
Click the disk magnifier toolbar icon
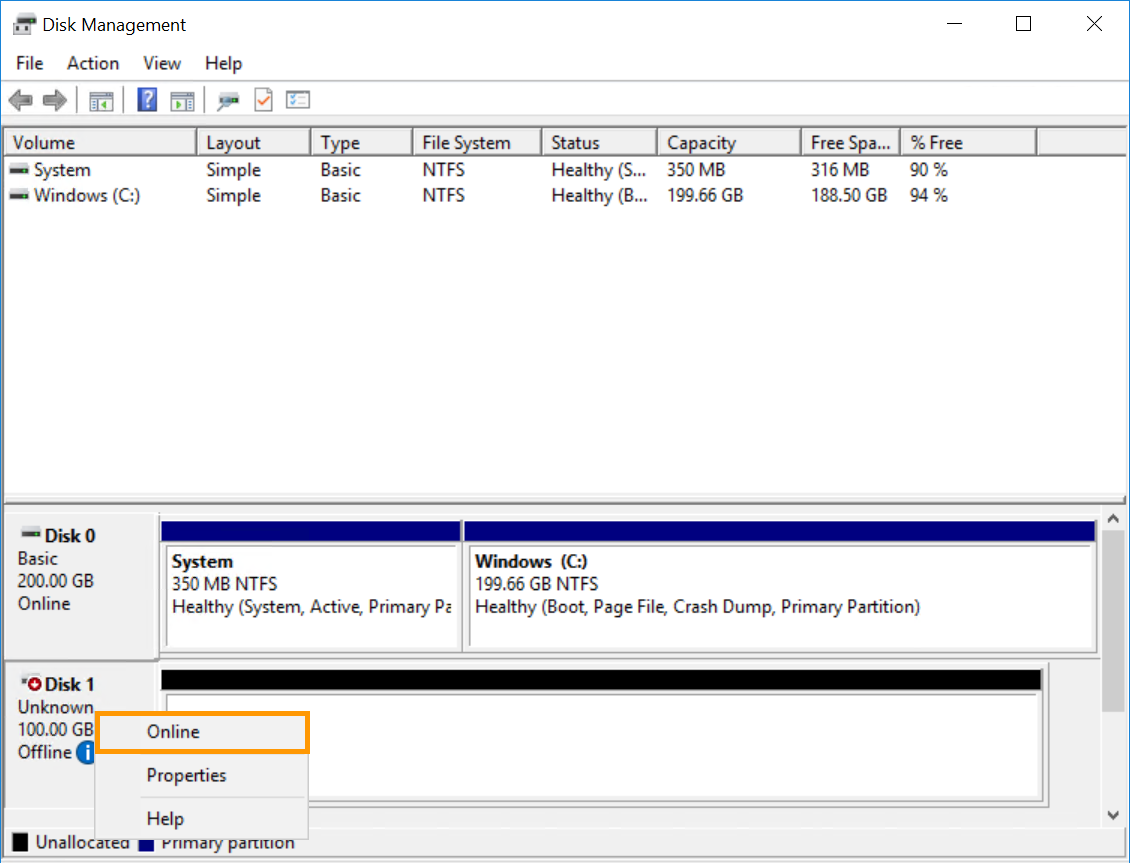(228, 99)
